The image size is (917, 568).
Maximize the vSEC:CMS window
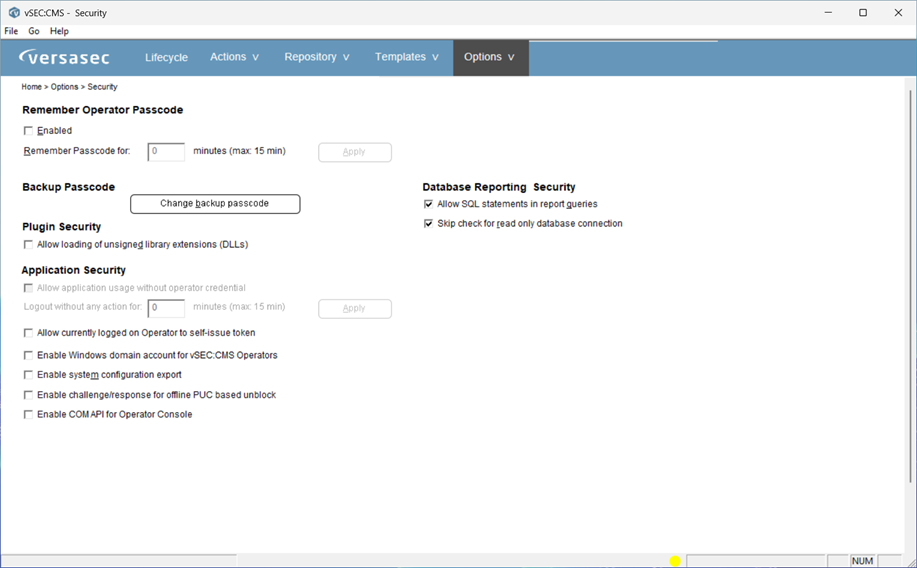click(x=863, y=12)
